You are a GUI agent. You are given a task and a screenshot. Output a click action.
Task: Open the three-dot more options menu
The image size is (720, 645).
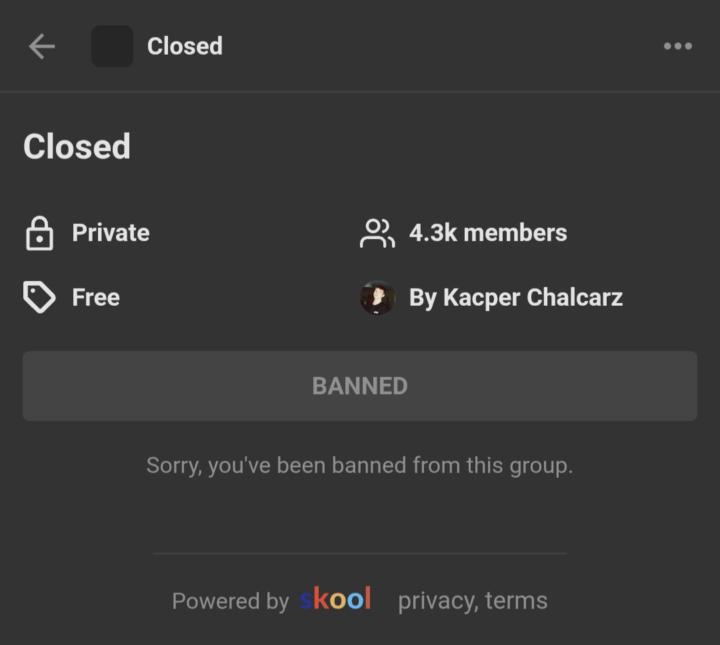(678, 46)
